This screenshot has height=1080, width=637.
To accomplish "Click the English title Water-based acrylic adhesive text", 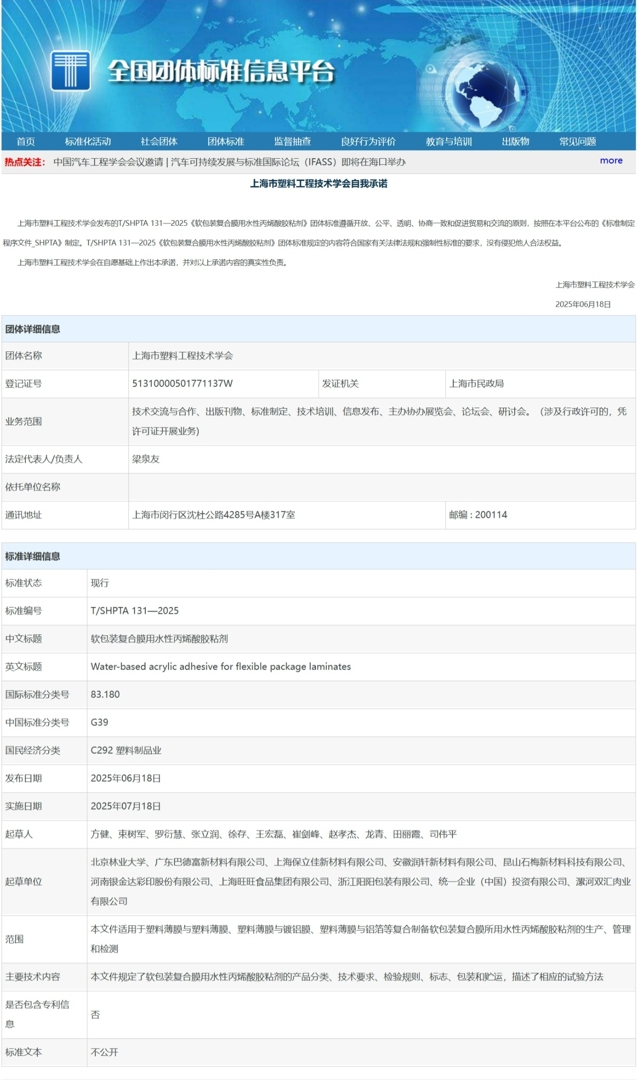I will pyautogui.click(x=220, y=666).
